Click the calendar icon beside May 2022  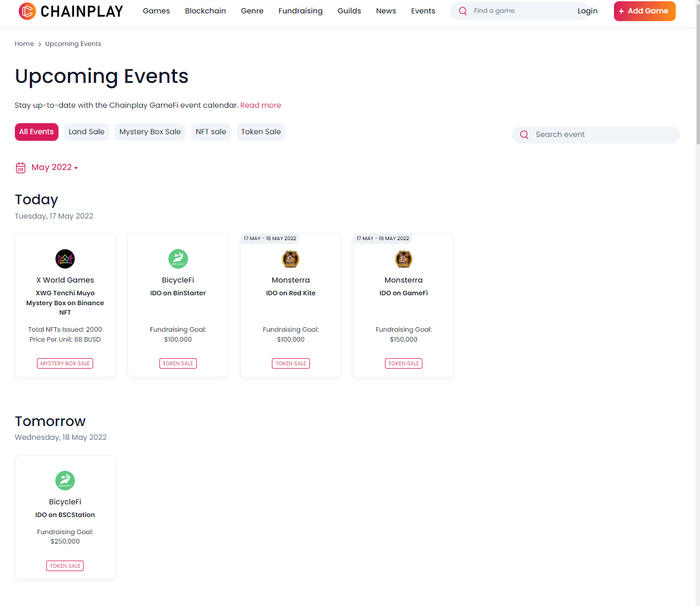point(21,167)
